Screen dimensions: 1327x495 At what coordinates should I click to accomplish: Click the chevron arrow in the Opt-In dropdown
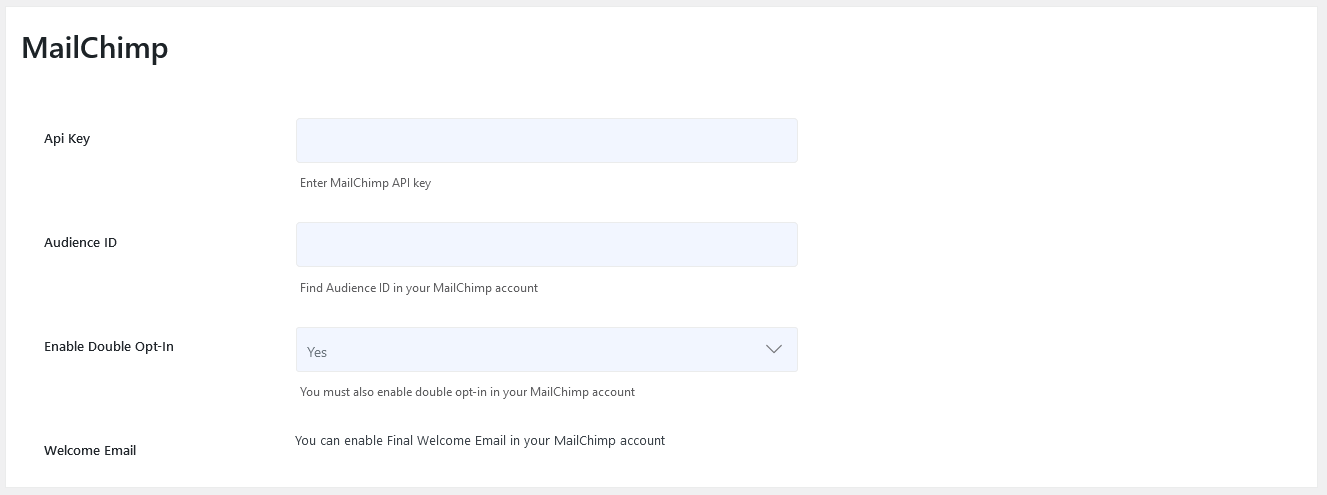pos(773,349)
